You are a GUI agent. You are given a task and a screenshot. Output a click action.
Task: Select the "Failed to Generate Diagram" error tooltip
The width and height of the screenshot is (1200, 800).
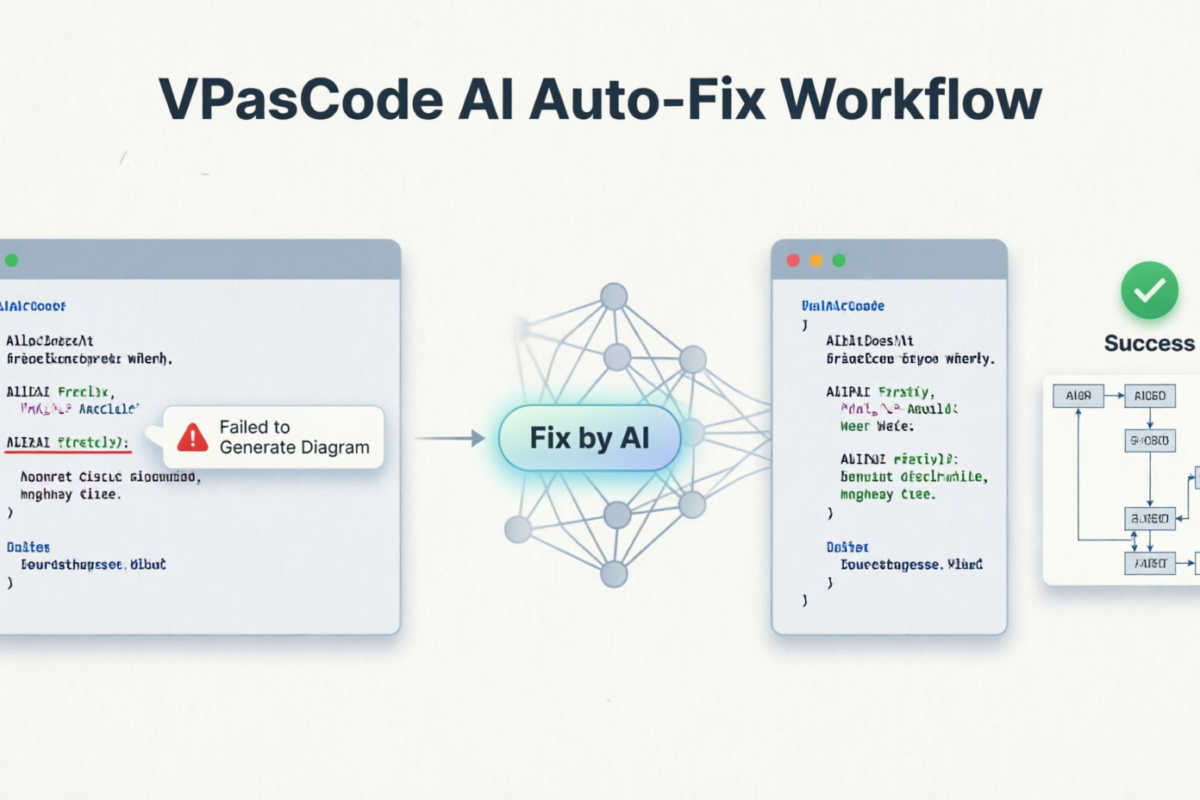(272, 437)
